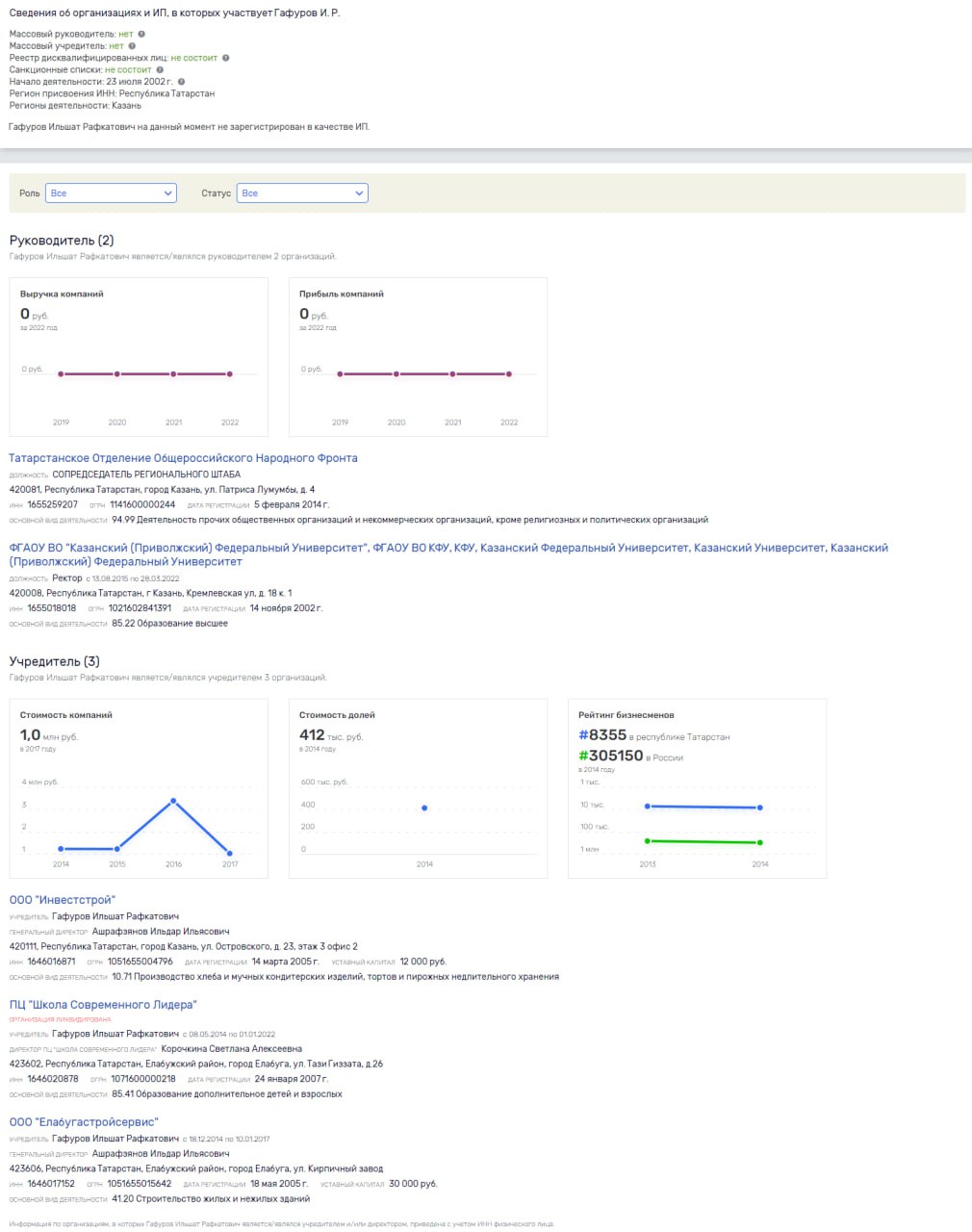
Task: Click blue 2013 point on Рейтинг бизнесменов chart
Action: tap(648, 806)
